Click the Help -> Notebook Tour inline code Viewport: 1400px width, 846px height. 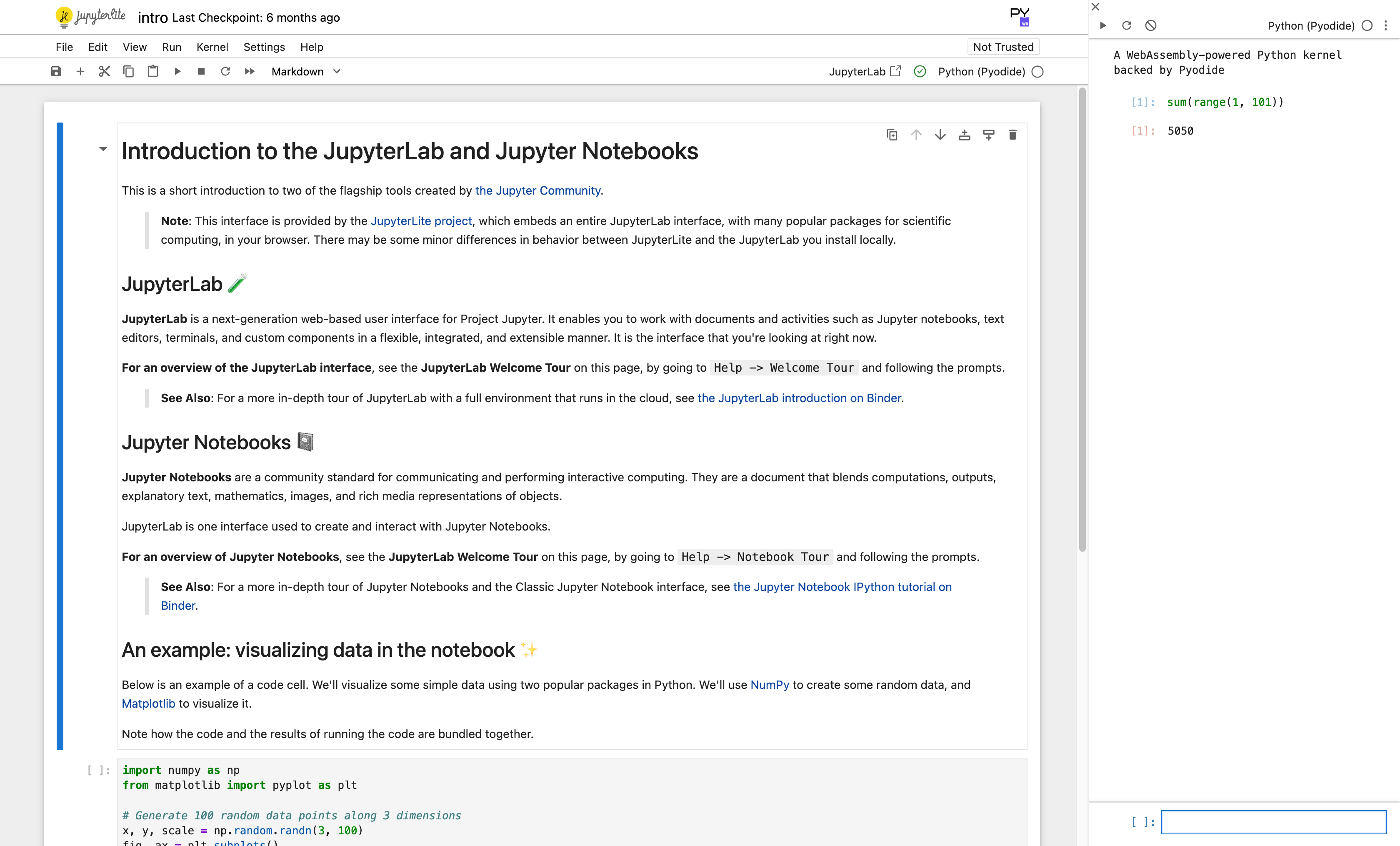[755, 557]
